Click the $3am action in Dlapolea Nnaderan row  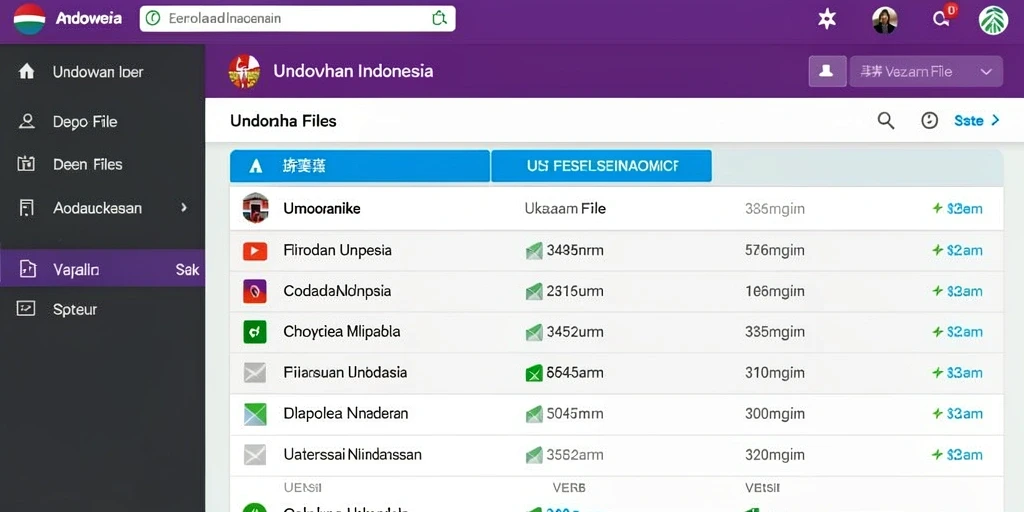[957, 413]
